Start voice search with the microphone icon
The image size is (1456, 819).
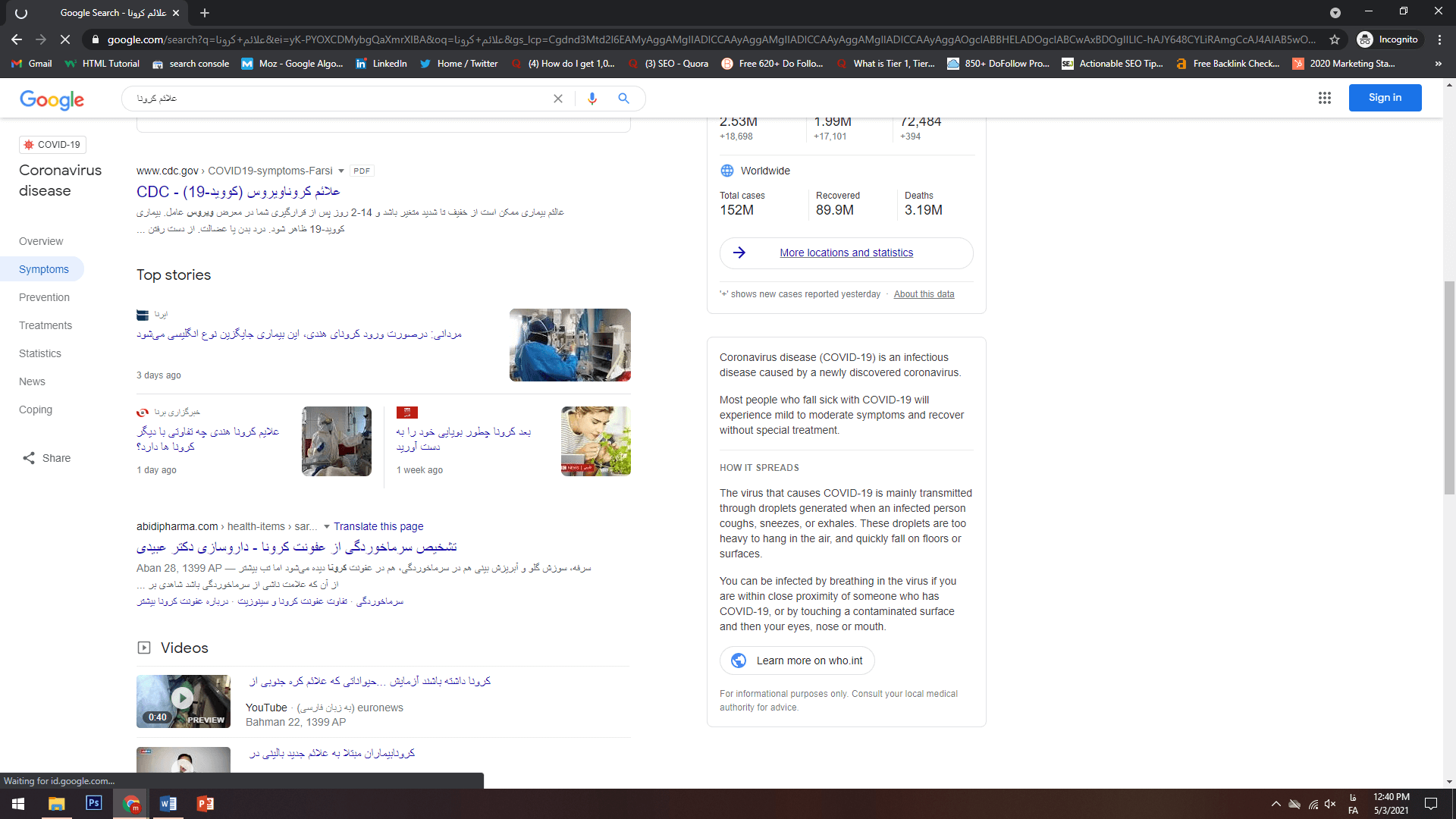pyautogui.click(x=592, y=99)
